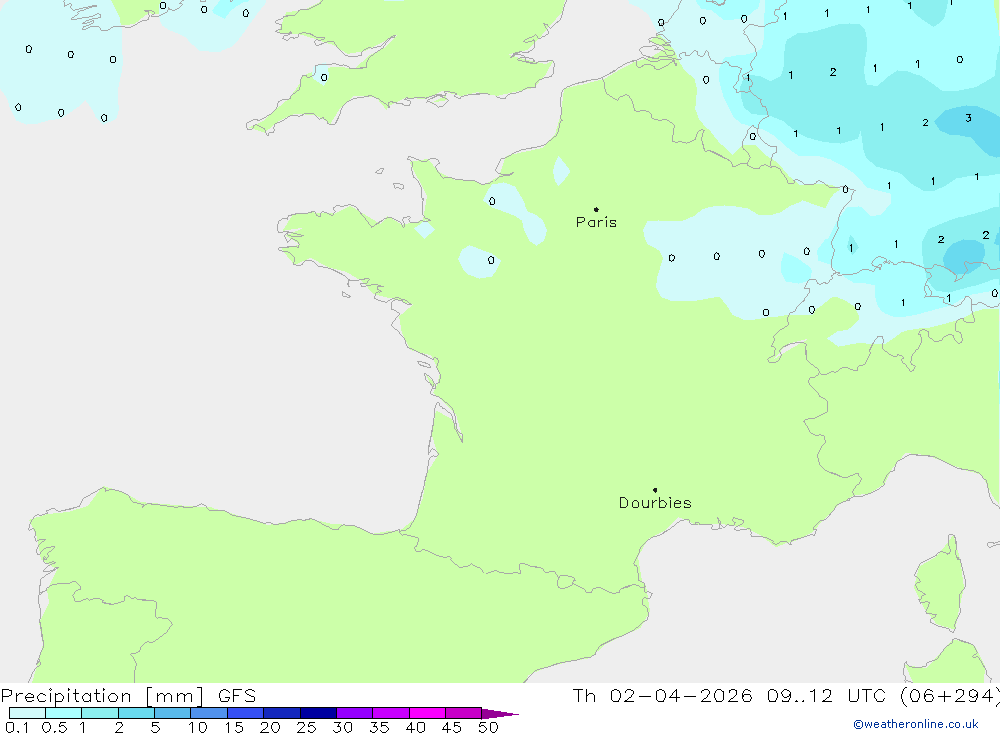Select the 45 mm magenta legend swatch
Viewport: 1000px width, 733px height.
pyautogui.click(x=463, y=713)
